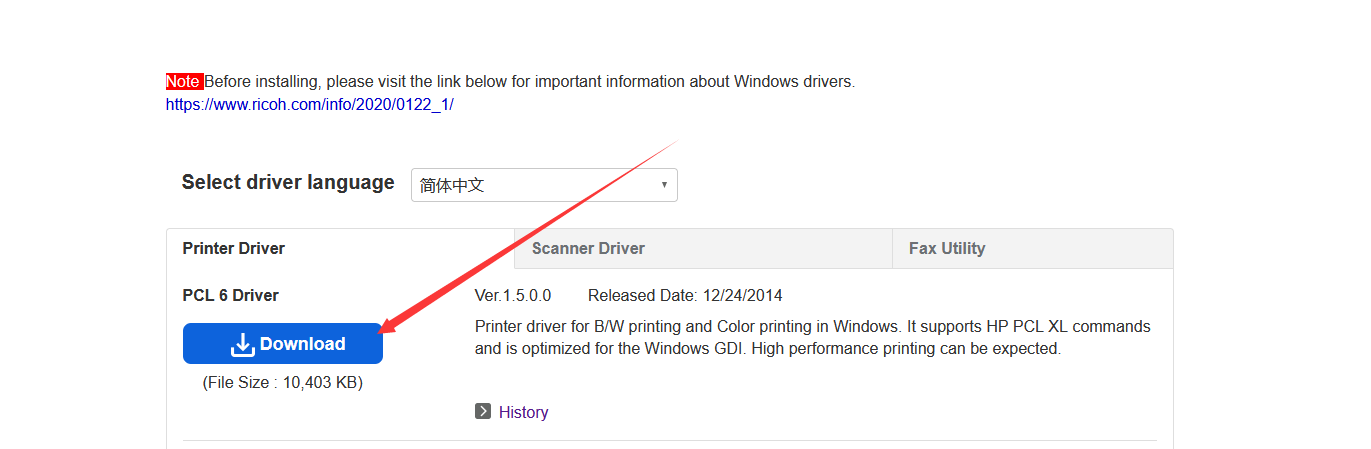Open the ricoh.com Windows drivers info link
Screen dimensions: 1371x449
[309, 104]
